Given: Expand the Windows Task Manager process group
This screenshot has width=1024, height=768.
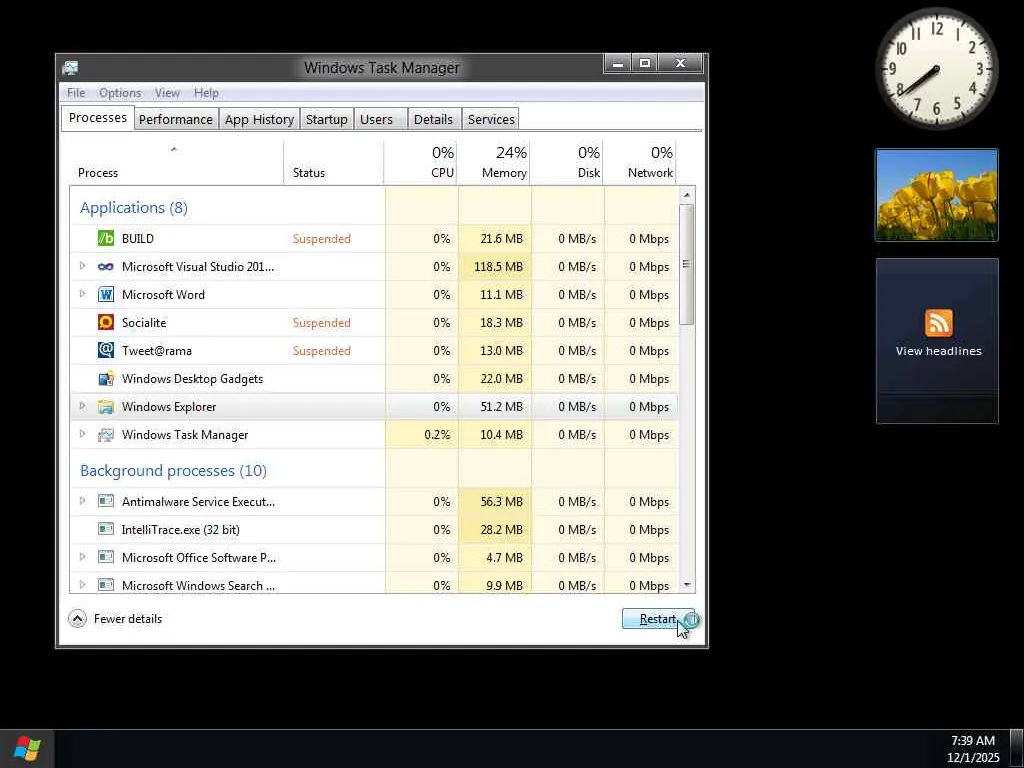Looking at the screenshot, I should [x=82, y=434].
